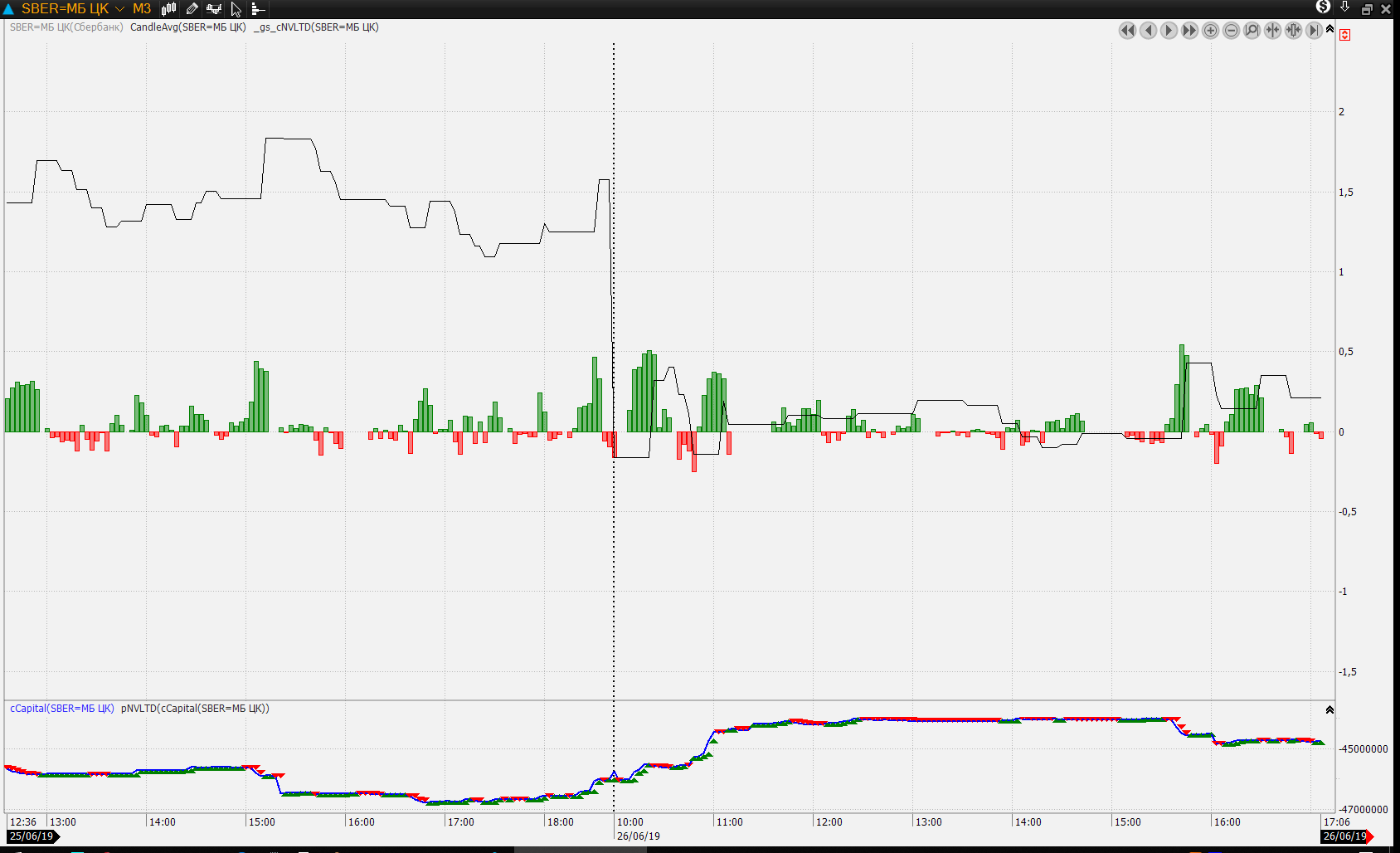Viewport: 1400px width, 853px height.
Task: Open the candlestick chart type icon
Action: (169, 9)
